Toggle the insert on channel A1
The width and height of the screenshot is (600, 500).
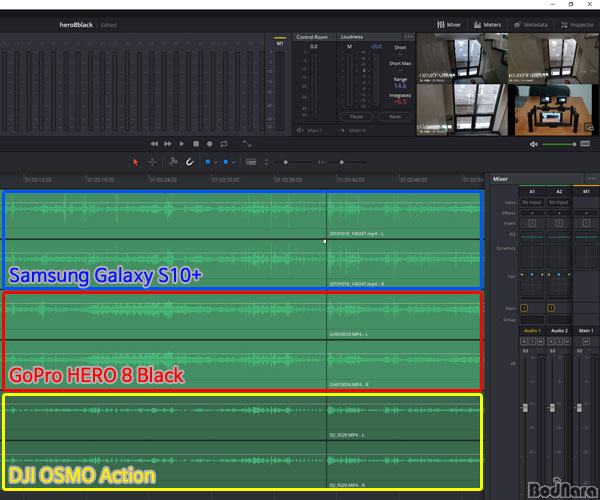click(532, 223)
